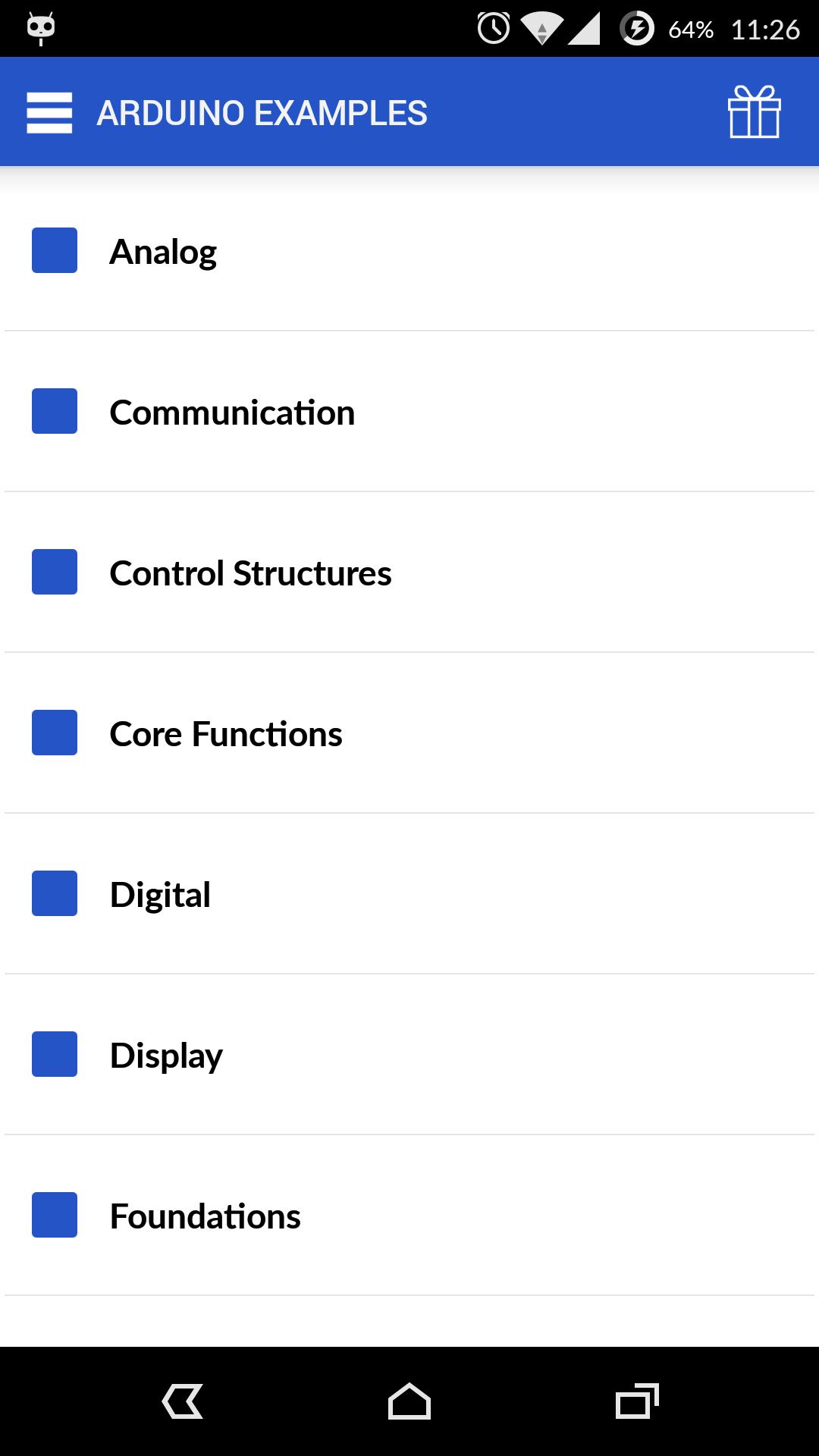819x1456 pixels.
Task: Tap the blue square icon beside Foundations
Action: coord(54,1216)
